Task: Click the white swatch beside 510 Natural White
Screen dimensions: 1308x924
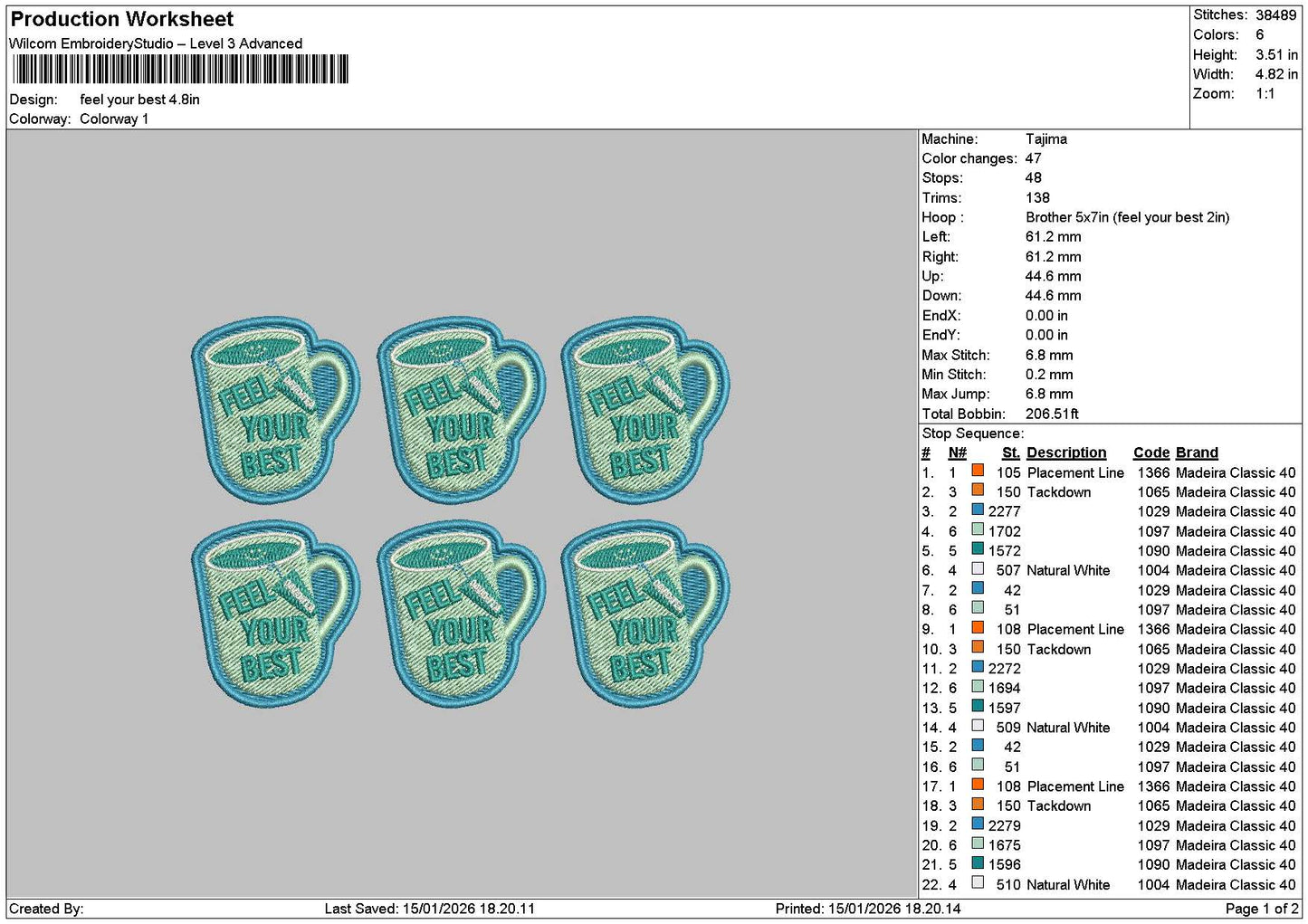Action: 978,883
